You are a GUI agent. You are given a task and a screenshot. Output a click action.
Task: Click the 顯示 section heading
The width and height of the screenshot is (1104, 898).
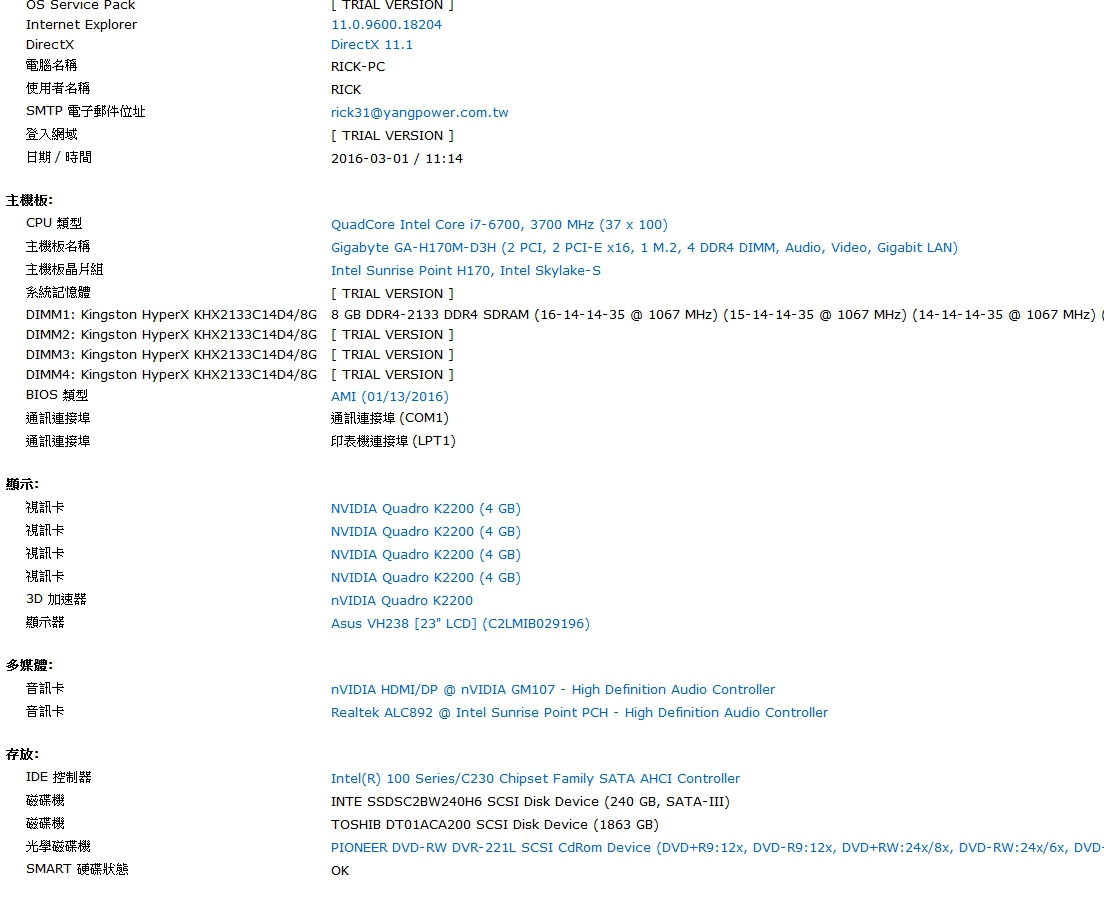[x=22, y=485]
